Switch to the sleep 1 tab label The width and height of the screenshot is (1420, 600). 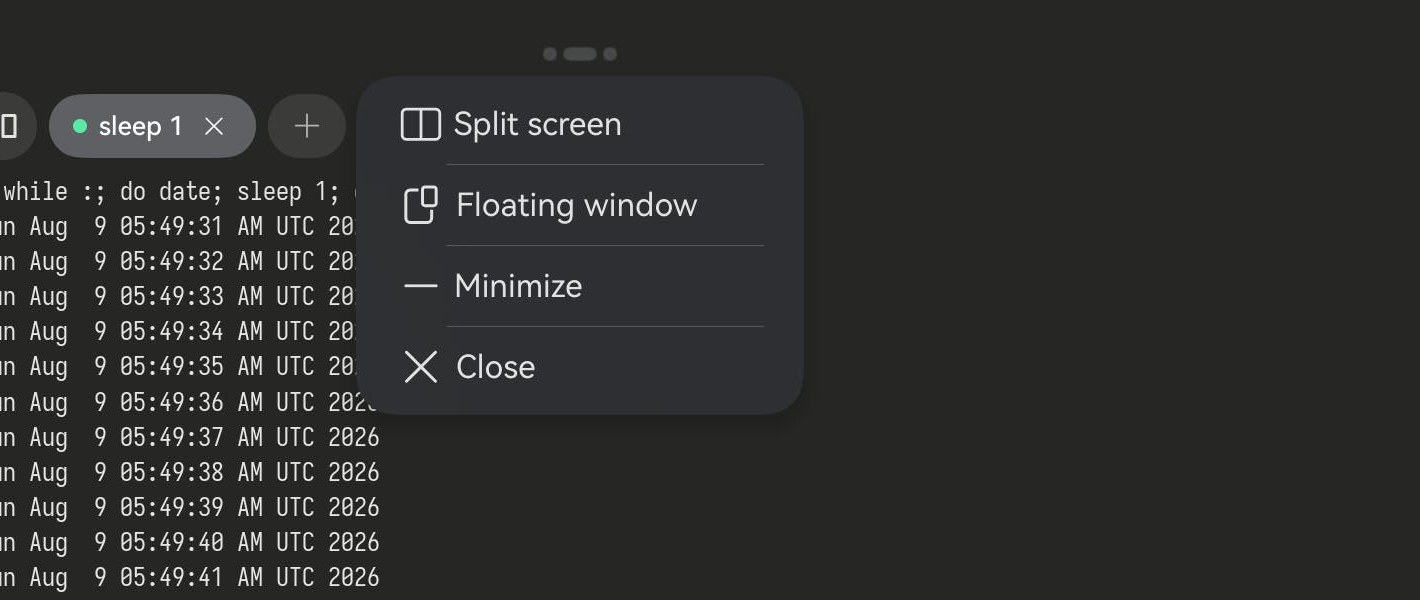[x=141, y=126]
